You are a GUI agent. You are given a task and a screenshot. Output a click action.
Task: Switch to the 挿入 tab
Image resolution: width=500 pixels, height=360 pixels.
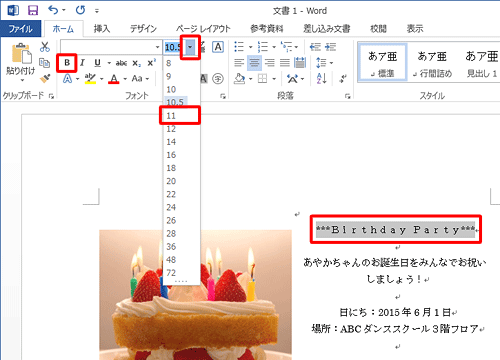pyautogui.click(x=102, y=29)
